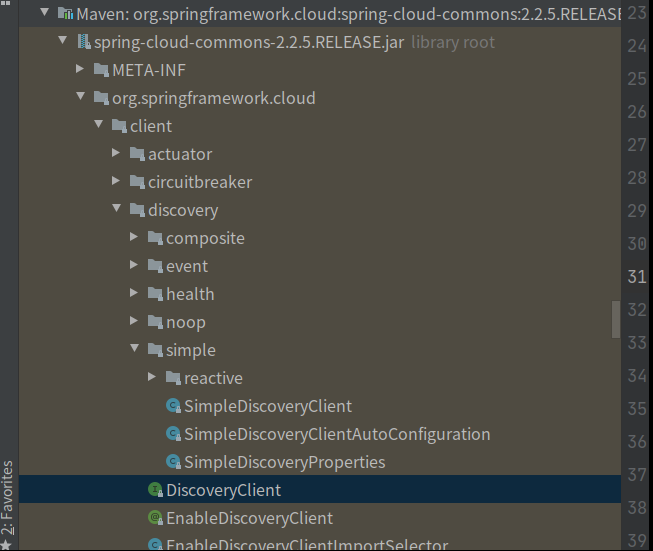This screenshot has width=653, height=551.
Task: Click the META-INF folder icon
Action: pos(102,70)
